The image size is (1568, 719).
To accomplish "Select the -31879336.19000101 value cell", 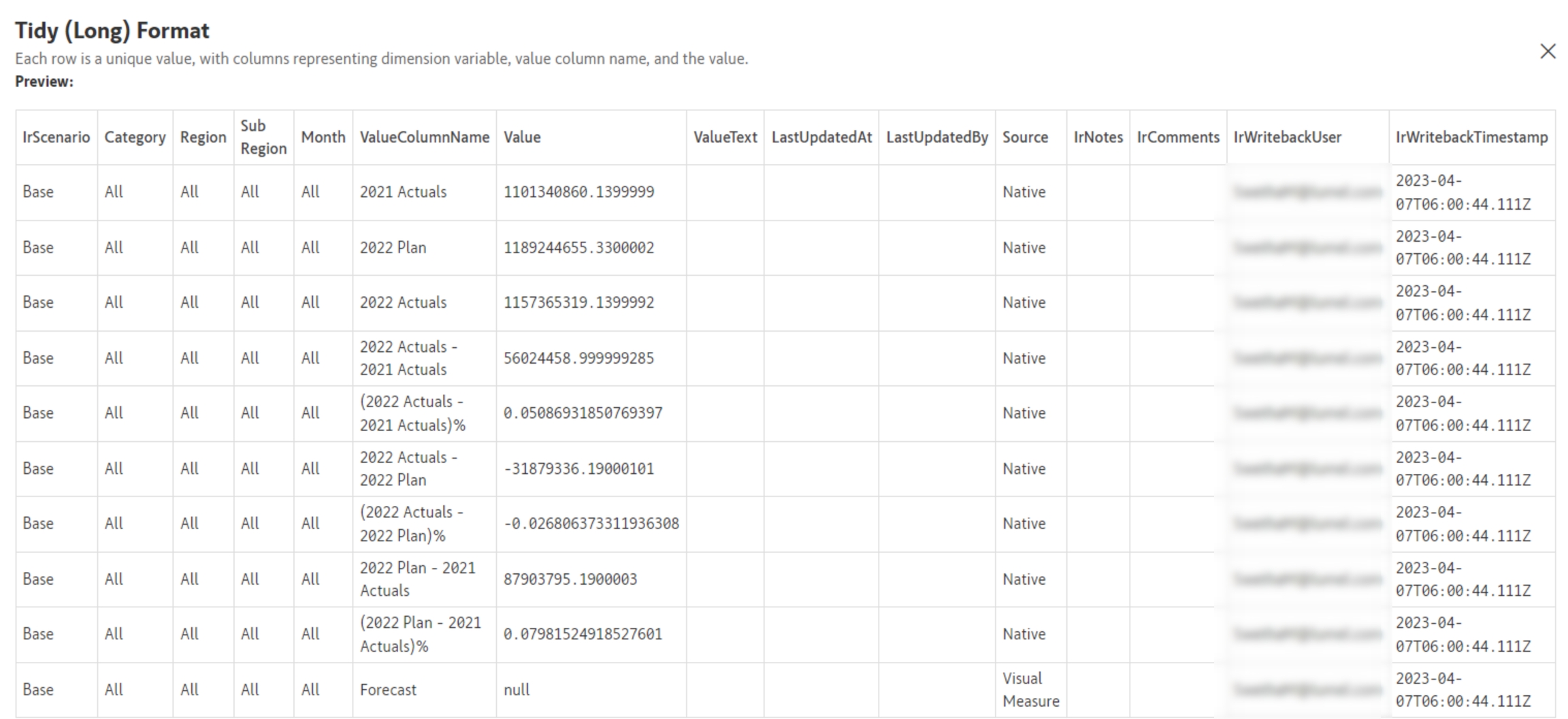I will click(x=578, y=469).
